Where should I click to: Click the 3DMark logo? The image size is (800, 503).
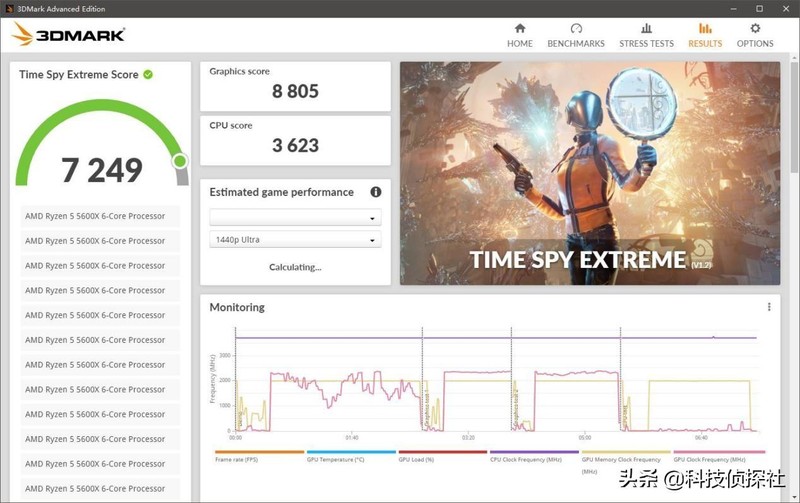68,34
